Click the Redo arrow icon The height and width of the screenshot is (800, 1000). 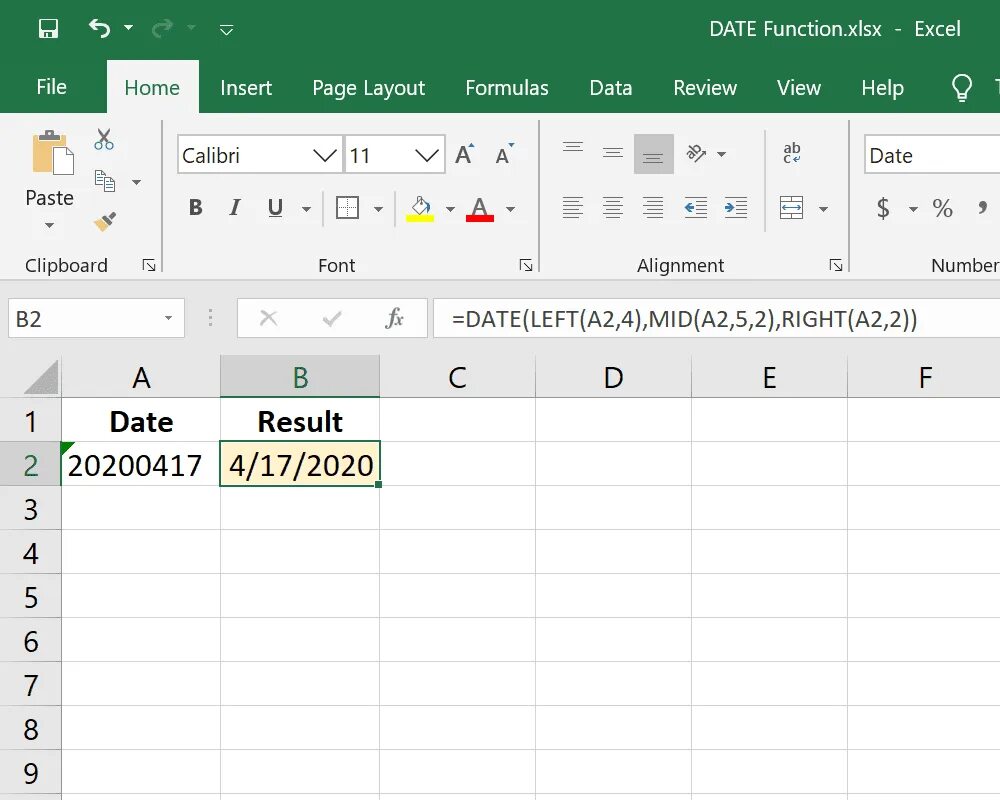click(x=163, y=28)
